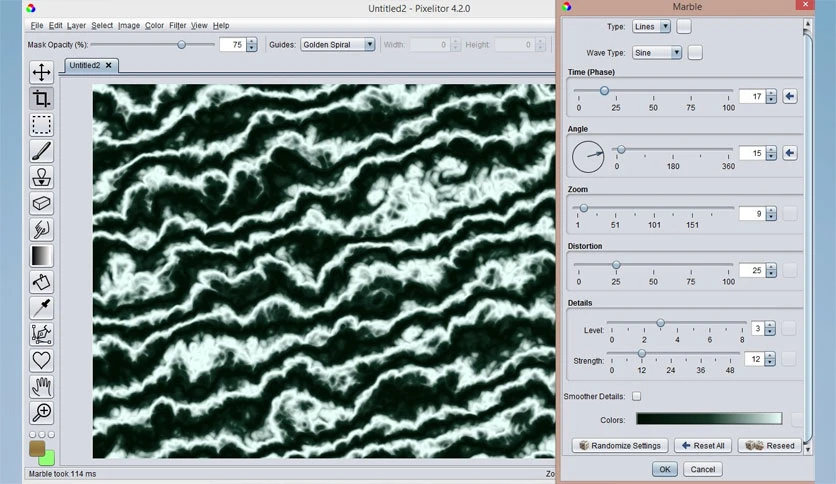Viewport: 836px width, 484px height.
Task: Select the Pen path tool
Action: pos(41,334)
